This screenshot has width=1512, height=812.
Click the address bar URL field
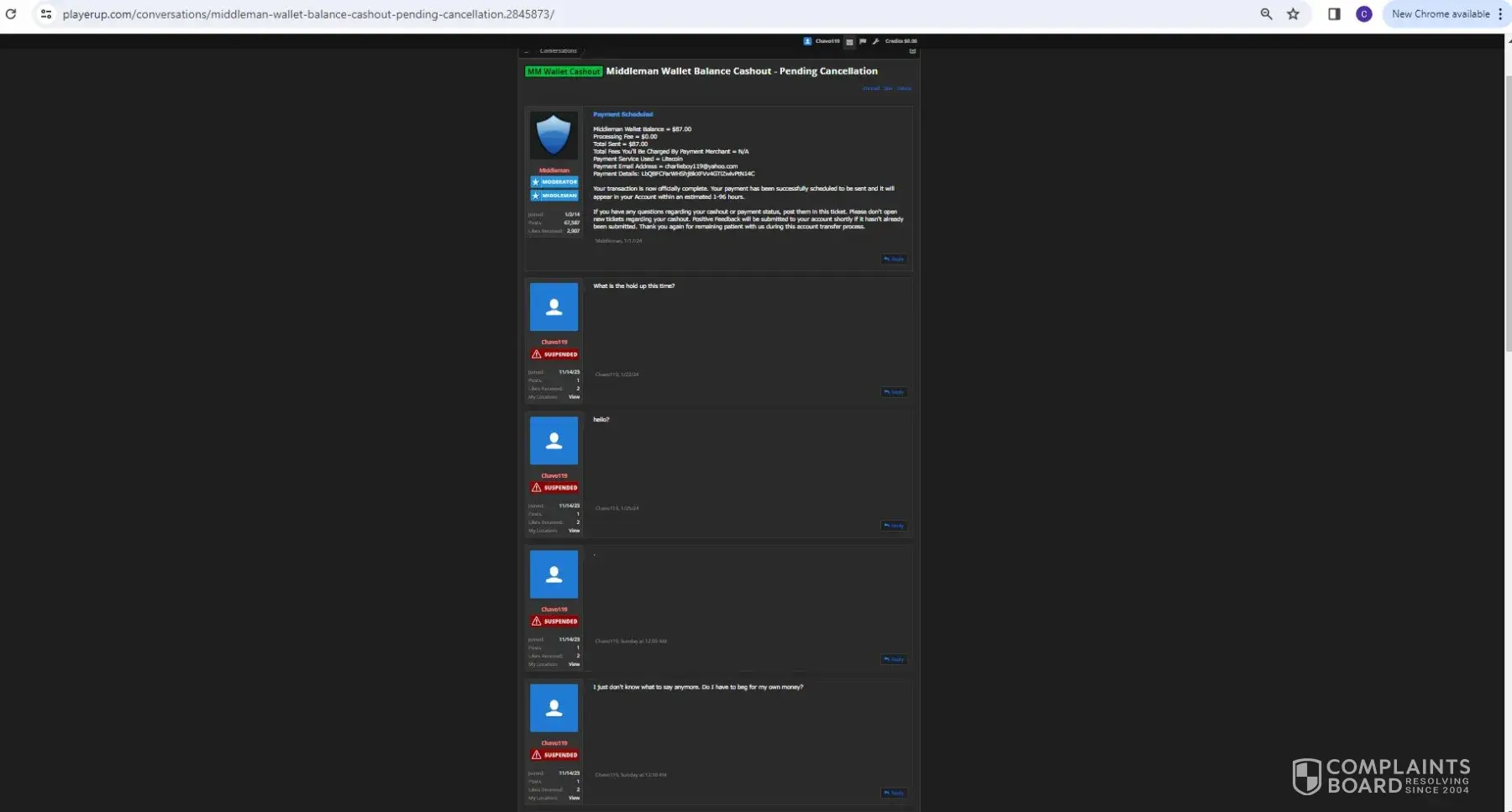click(x=588, y=14)
